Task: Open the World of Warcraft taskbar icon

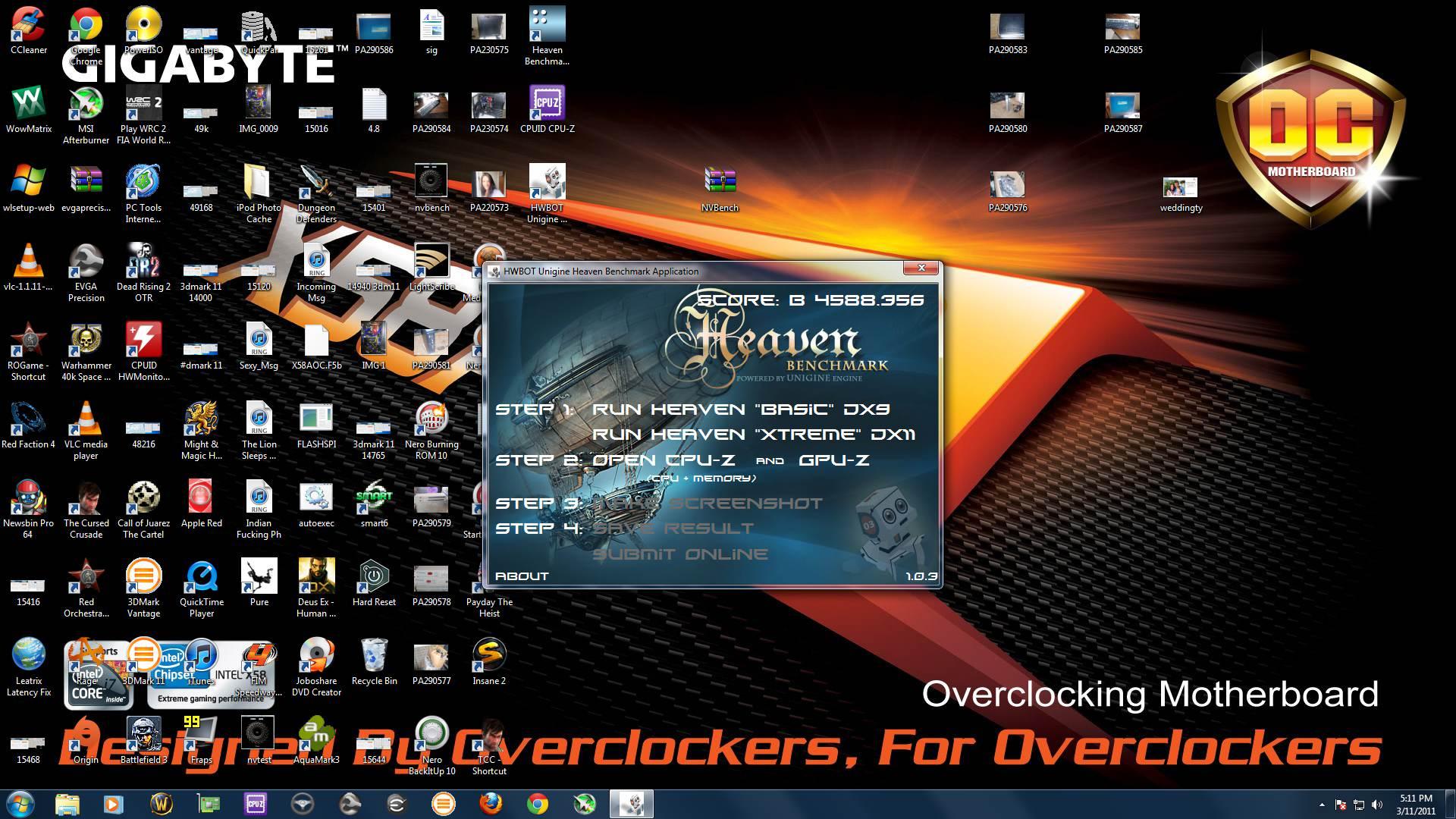Action: coord(162,804)
